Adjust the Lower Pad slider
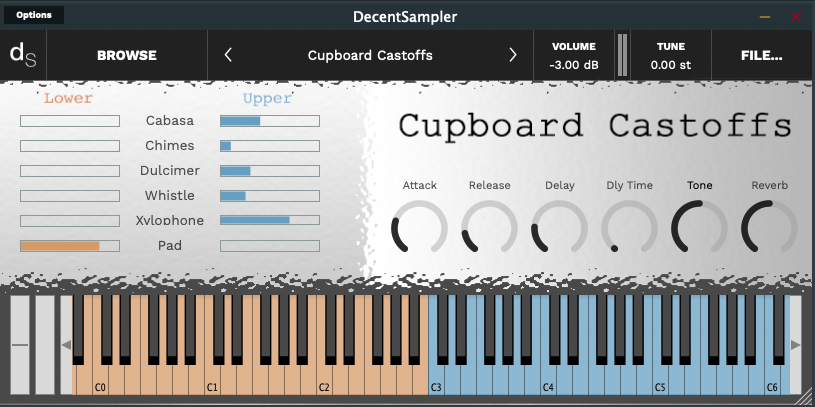The height and width of the screenshot is (407, 815). point(70,246)
